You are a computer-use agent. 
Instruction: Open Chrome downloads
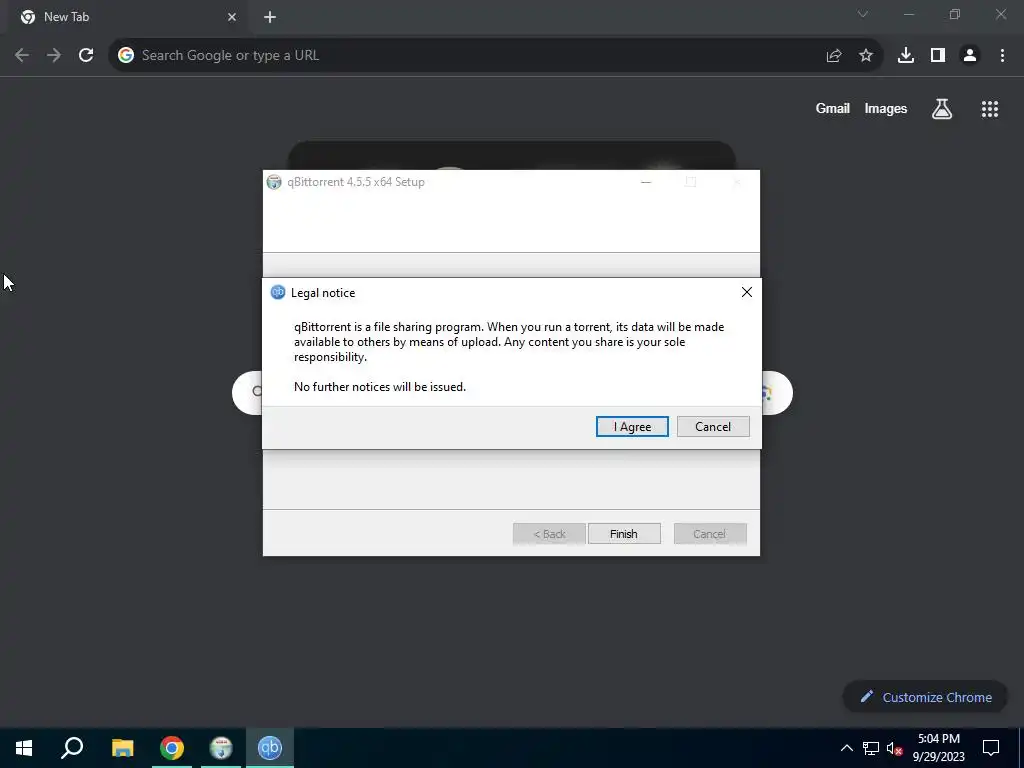point(905,55)
